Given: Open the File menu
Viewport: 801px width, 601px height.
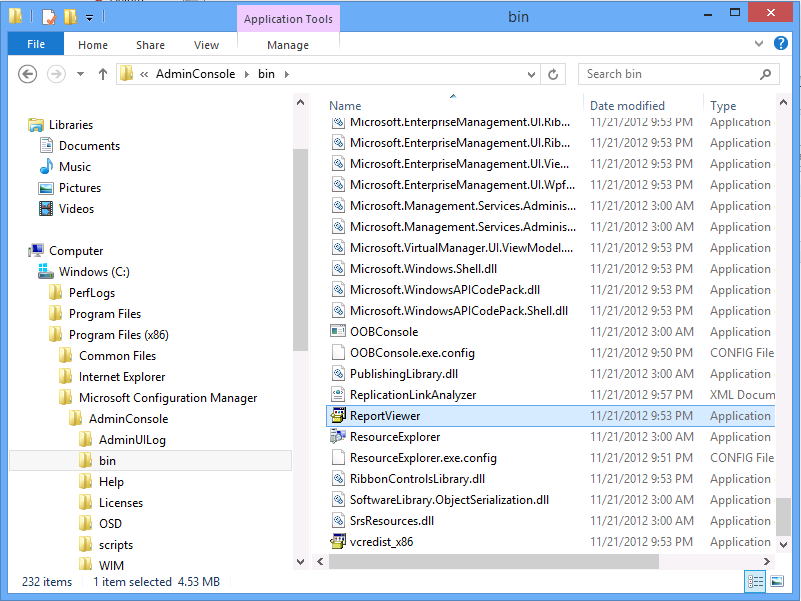Looking at the screenshot, I should 36,44.
